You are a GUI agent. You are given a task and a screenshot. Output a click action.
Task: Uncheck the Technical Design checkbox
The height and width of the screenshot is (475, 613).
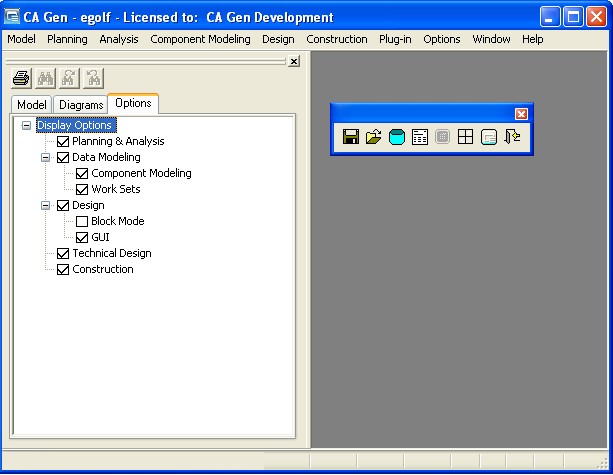pos(63,253)
